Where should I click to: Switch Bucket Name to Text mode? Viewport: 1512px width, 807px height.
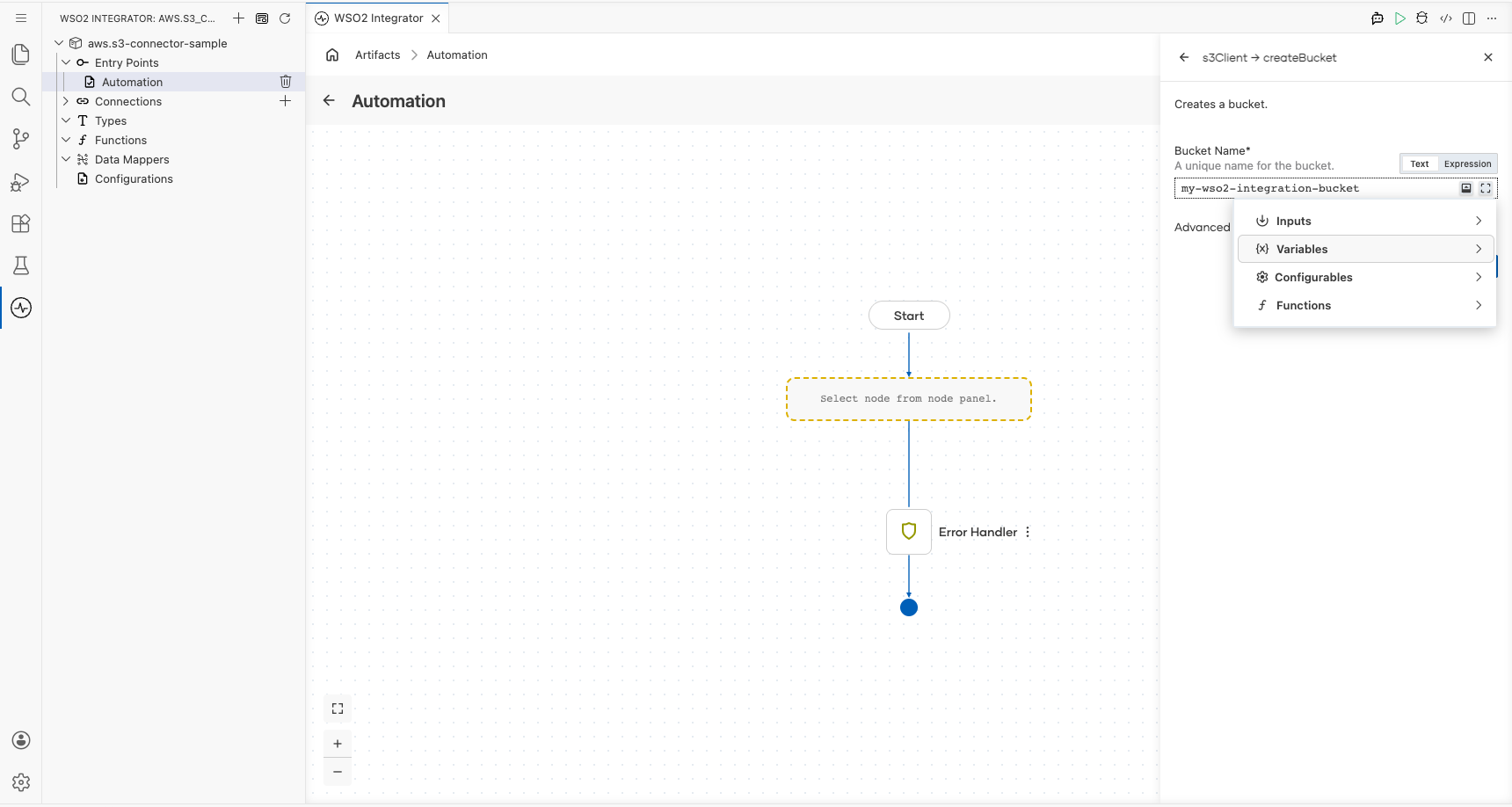pos(1420,164)
